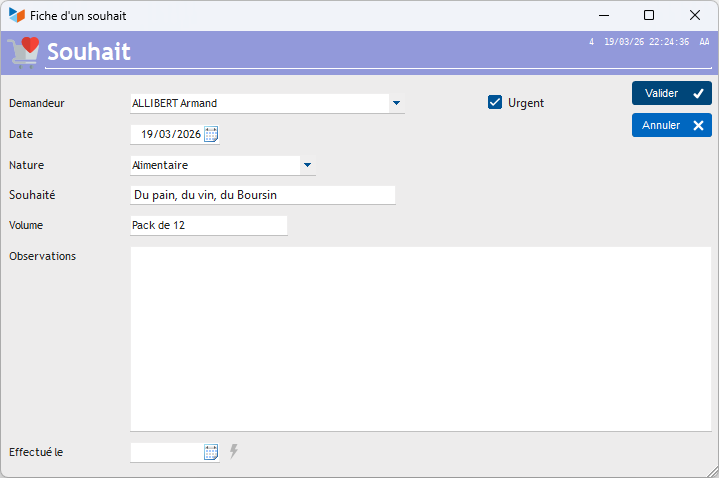The height and width of the screenshot is (478, 719).
Task: Uncheck the Urgent checkbox
Action: (x=495, y=102)
